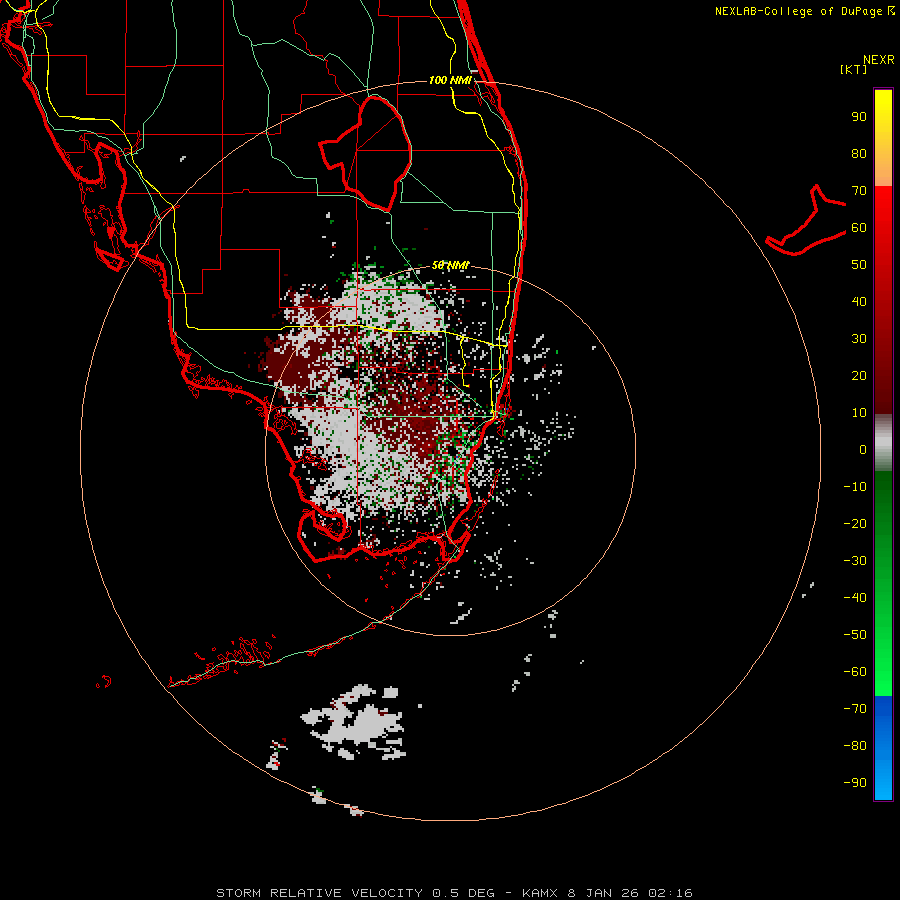Click the Grand Bahama island outline at right

pyautogui.click(x=806, y=221)
